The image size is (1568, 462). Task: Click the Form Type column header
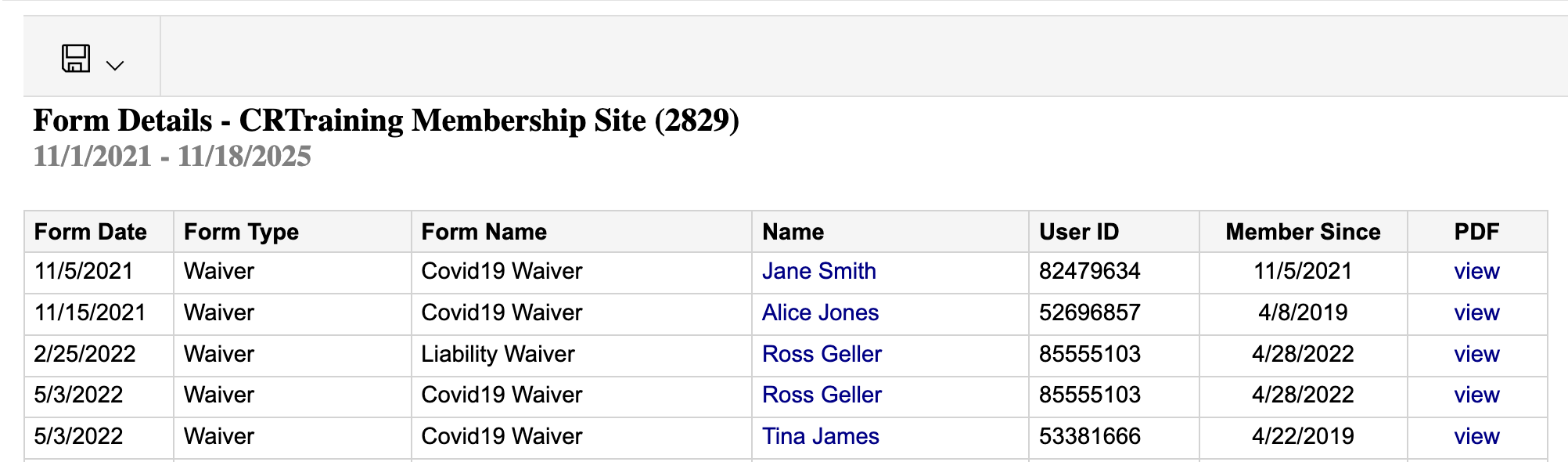[x=241, y=232]
